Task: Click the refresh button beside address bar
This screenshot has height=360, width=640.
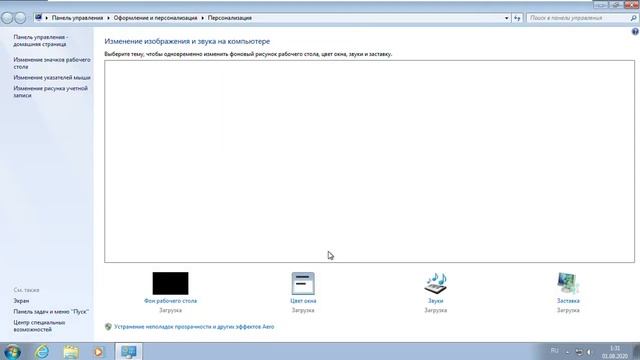Action: click(x=517, y=18)
